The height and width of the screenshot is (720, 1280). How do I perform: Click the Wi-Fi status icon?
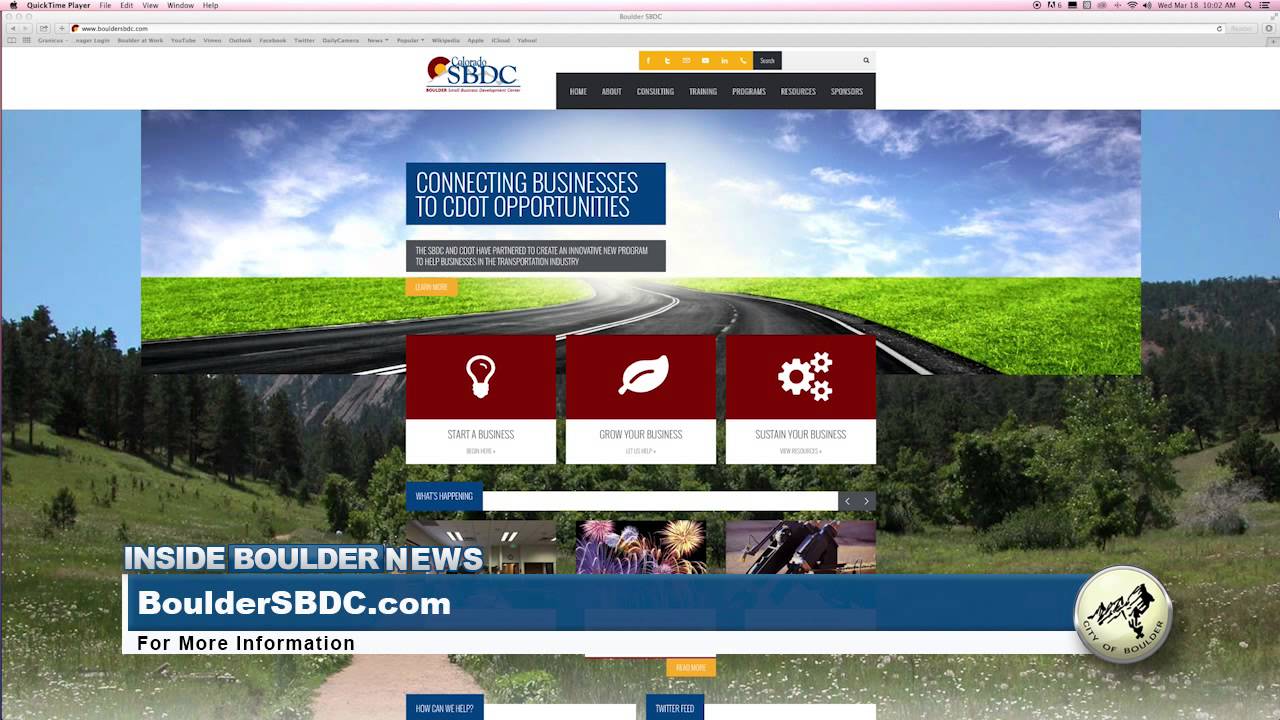[x=1132, y=5]
